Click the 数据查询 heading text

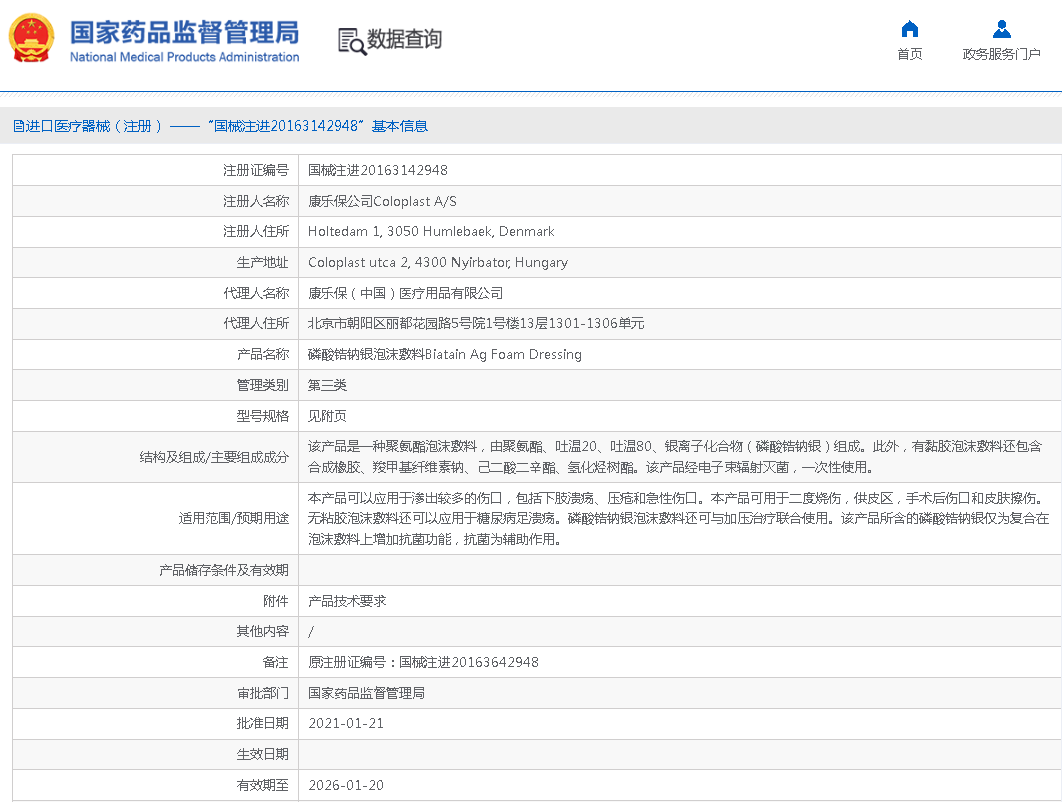pyautogui.click(x=404, y=39)
